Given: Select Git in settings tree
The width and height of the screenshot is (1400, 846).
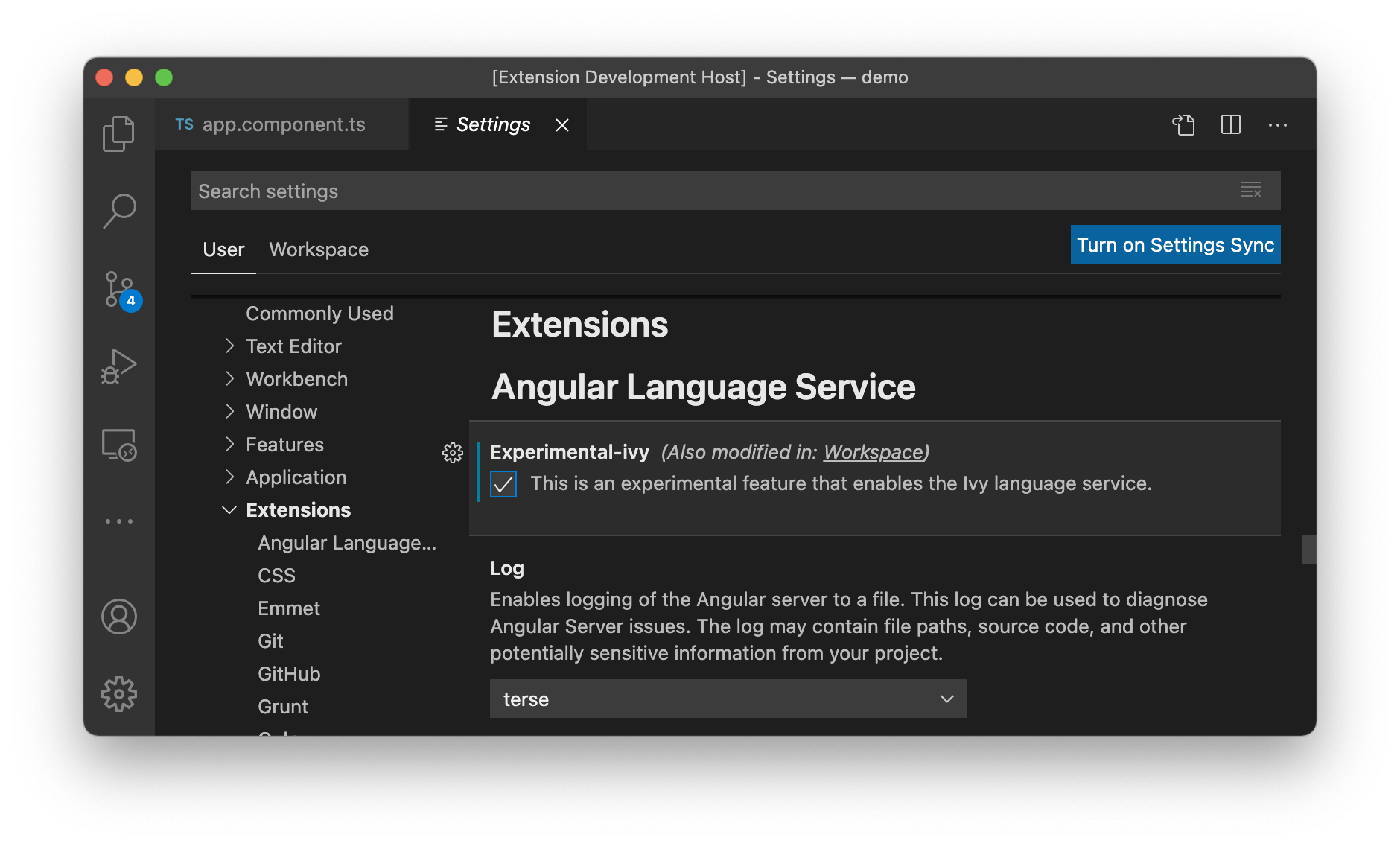Looking at the screenshot, I should coord(270,641).
